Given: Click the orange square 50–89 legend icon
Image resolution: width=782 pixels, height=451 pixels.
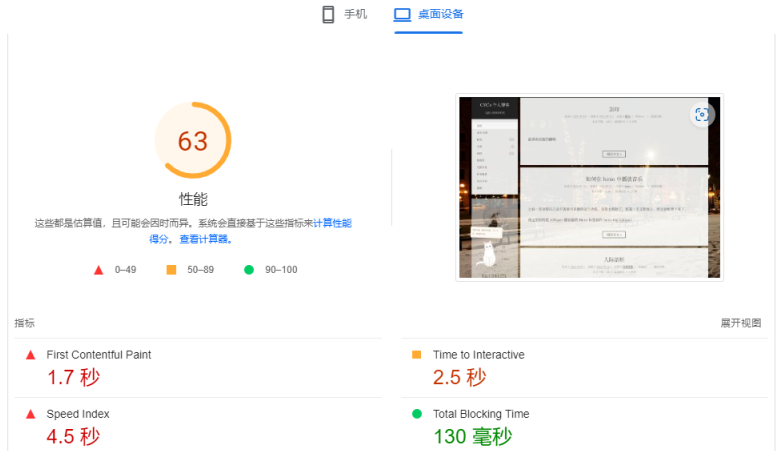Looking at the screenshot, I should [171, 270].
